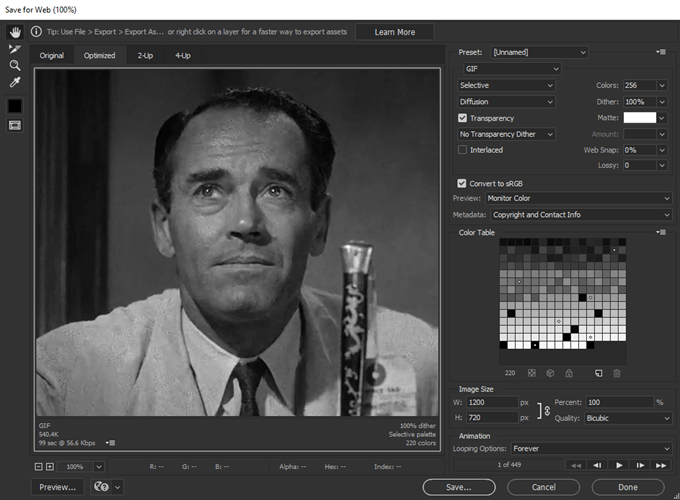
Task: Switch to the Original tab
Action: tap(52, 56)
